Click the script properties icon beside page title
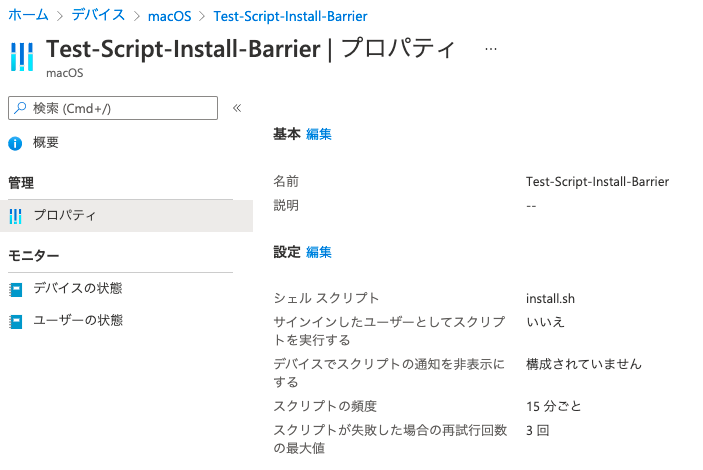The height and width of the screenshot is (470, 703). 22,57
